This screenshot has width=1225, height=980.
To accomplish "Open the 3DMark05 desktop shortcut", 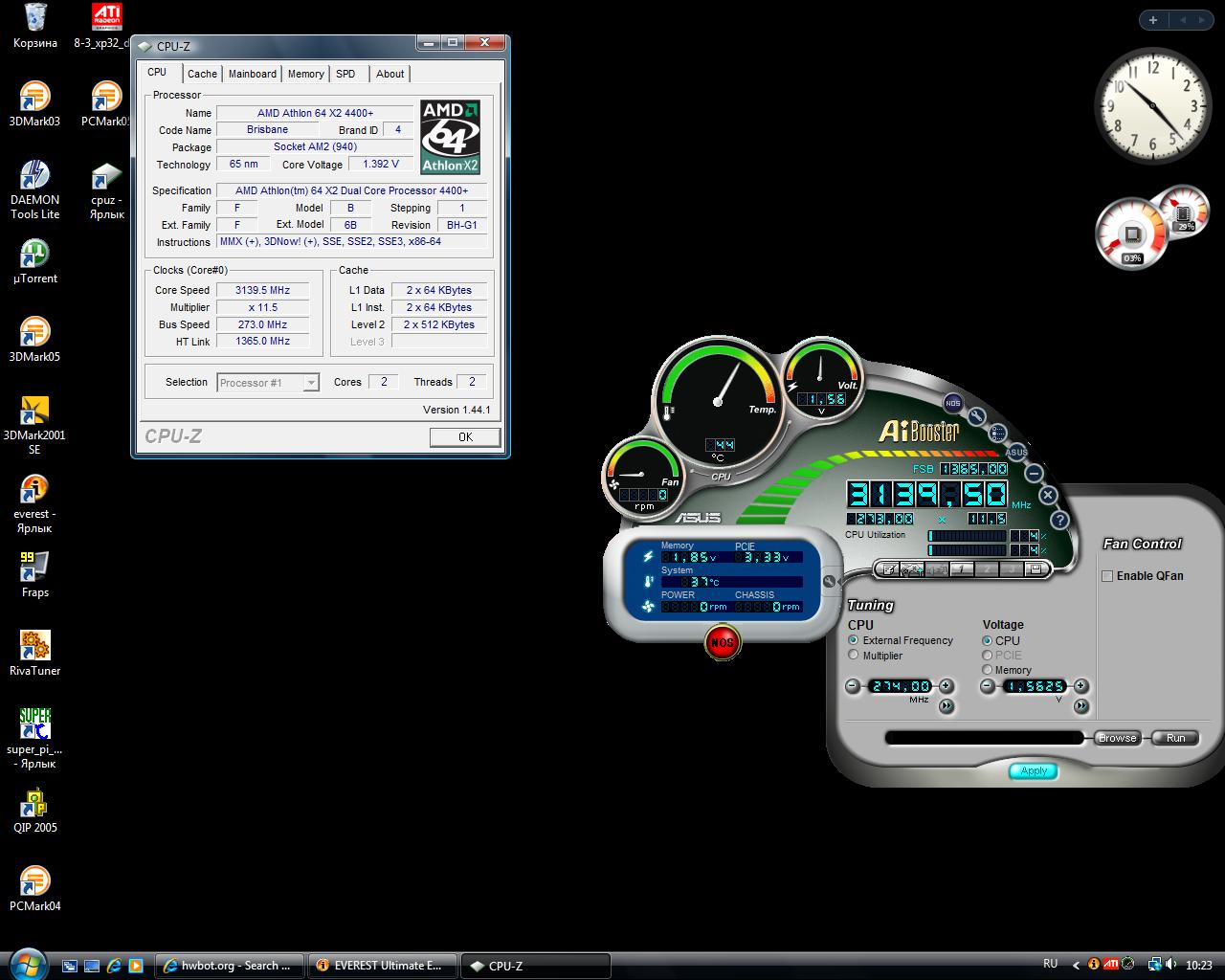I will tap(34, 341).
